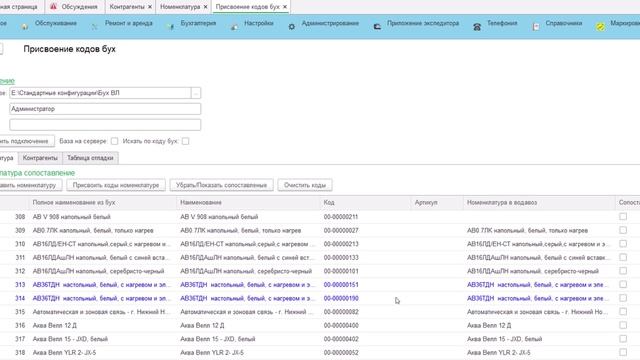640x360 pixels.
Task: Open the Ремонт и аренда section icon
Action: point(94,27)
